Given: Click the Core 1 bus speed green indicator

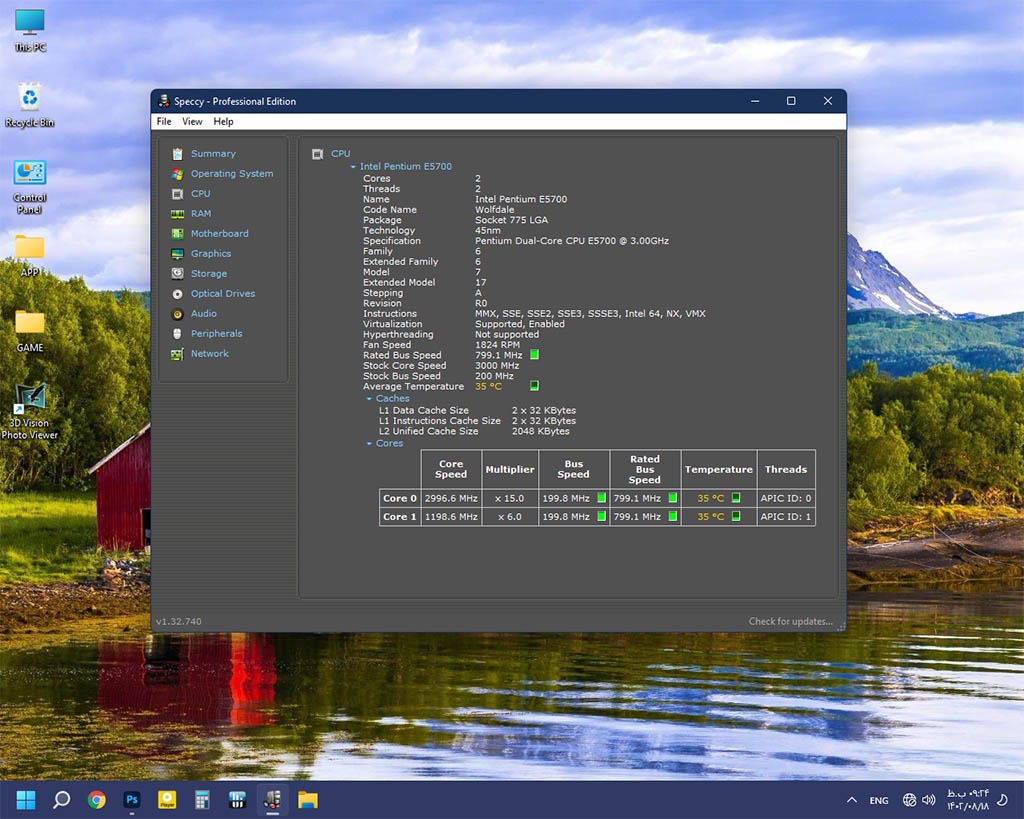Looking at the screenshot, I should click(x=601, y=517).
